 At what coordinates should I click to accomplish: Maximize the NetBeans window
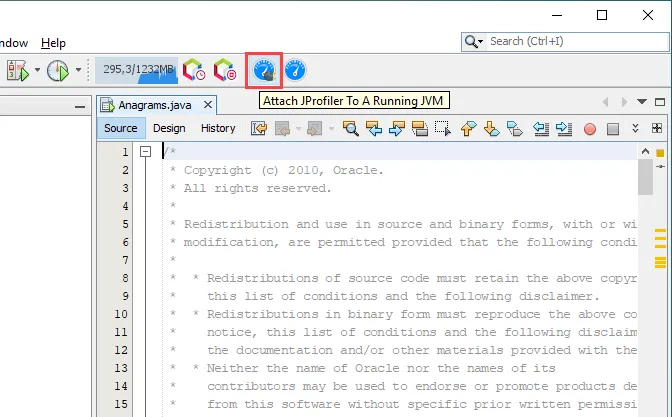(x=602, y=15)
